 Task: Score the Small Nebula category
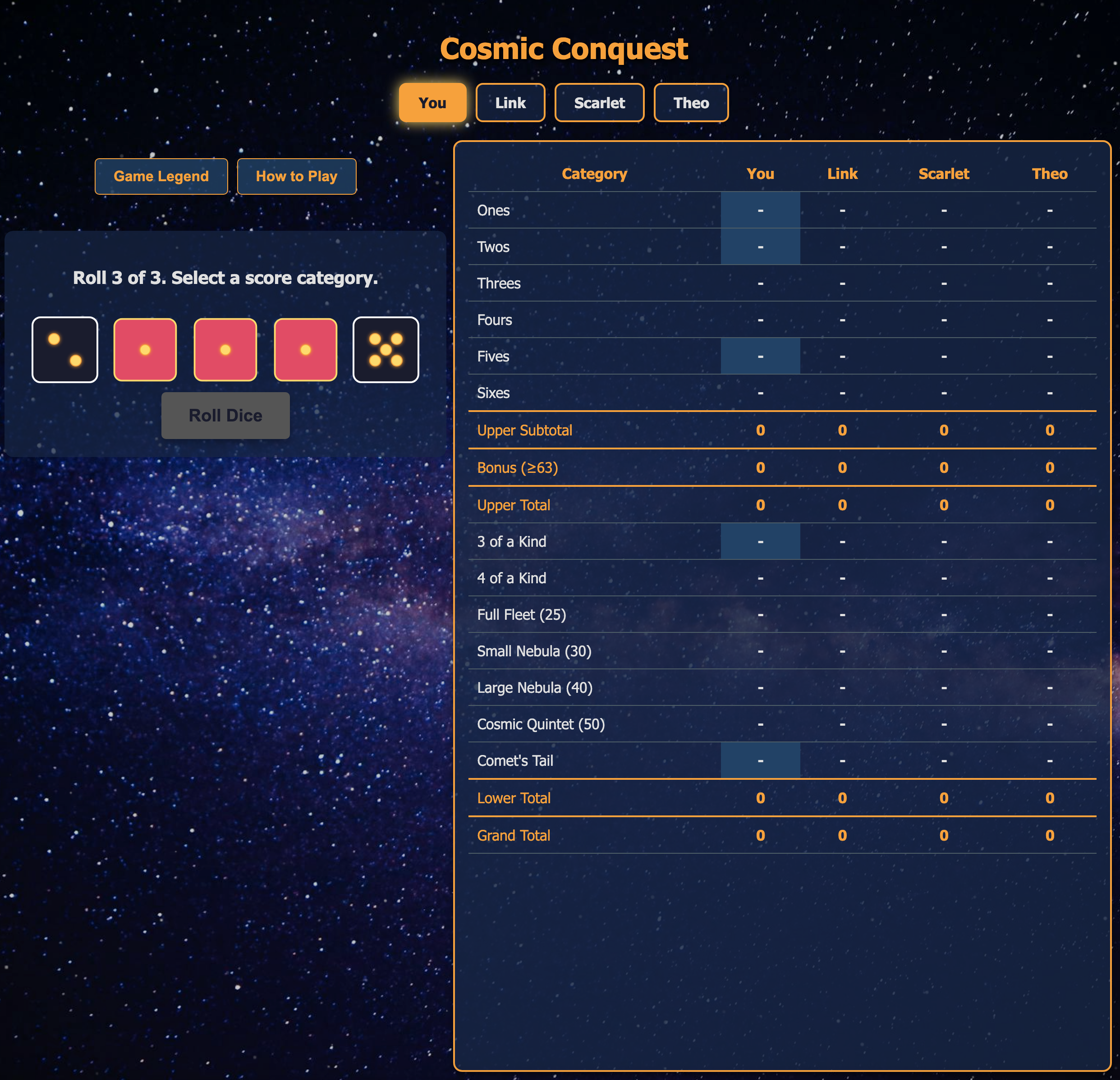(x=761, y=651)
